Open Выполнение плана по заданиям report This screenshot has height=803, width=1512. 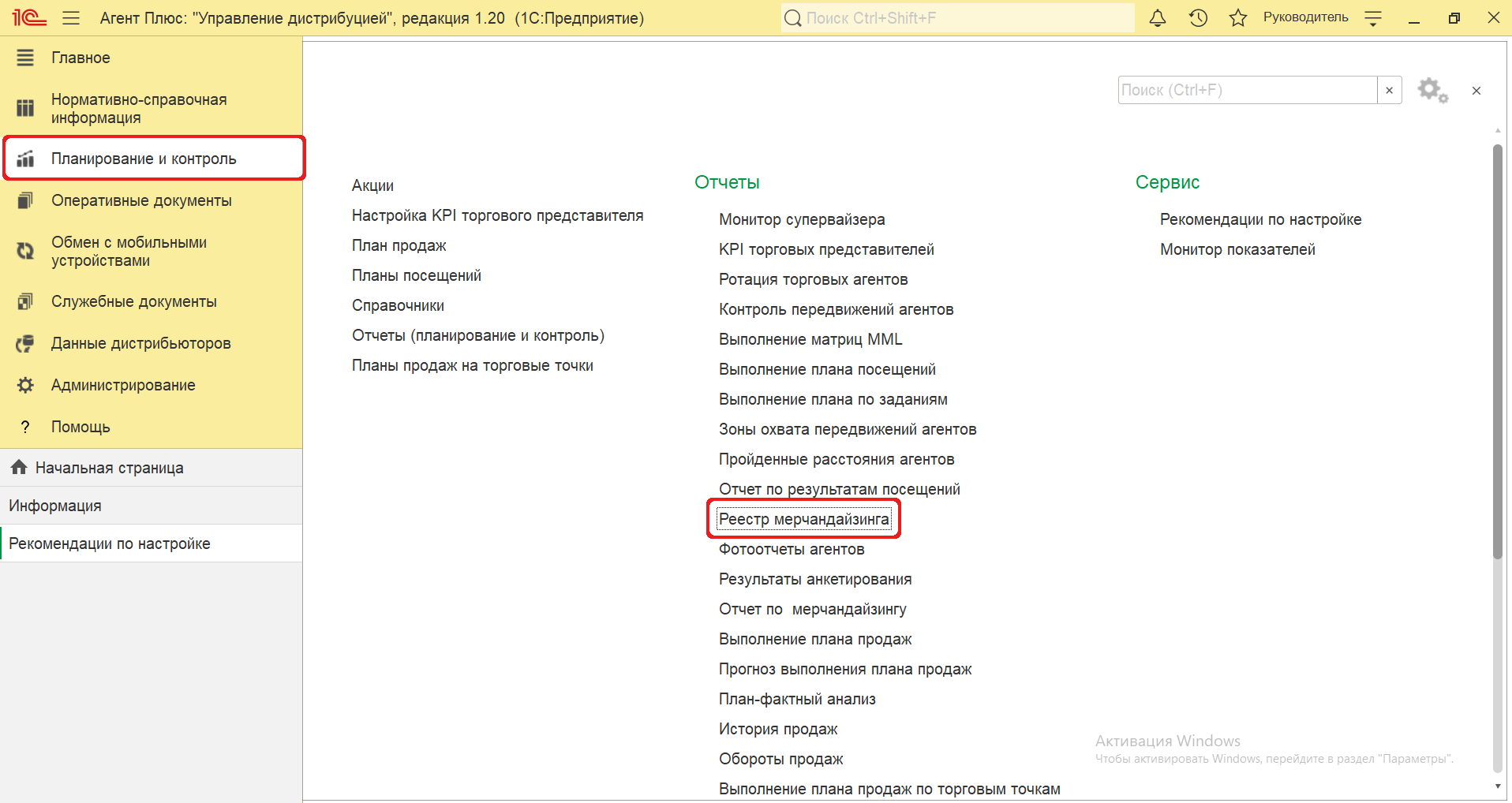point(833,399)
